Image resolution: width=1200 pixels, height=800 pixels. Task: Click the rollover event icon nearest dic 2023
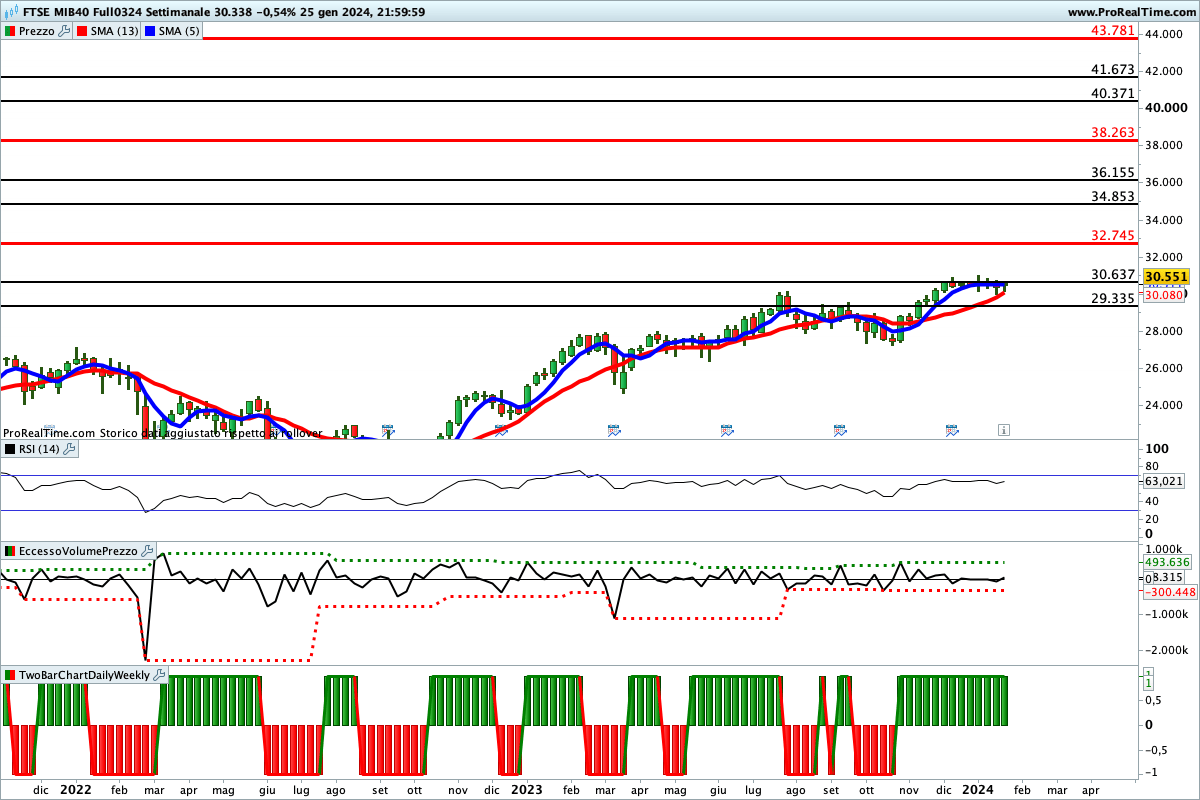coord(952,429)
